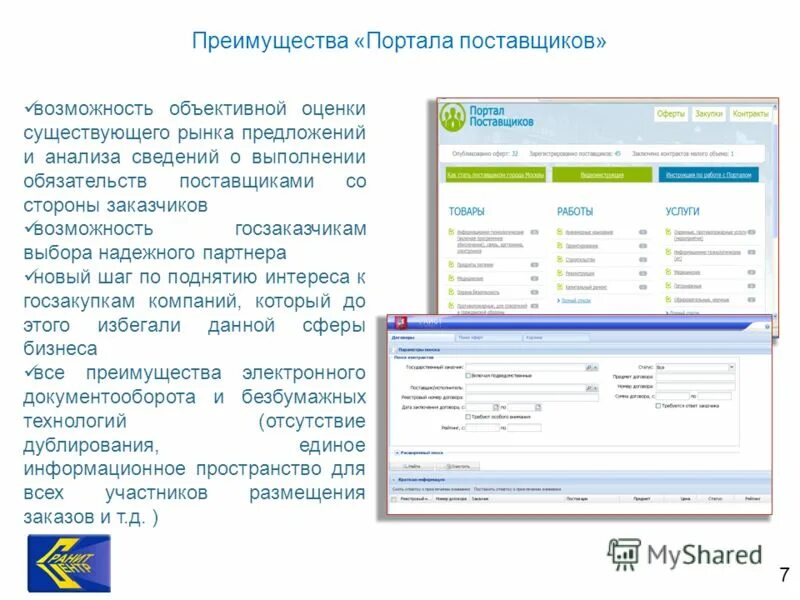Click 'Поставить отметку о привлечении внимания'
The width and height of the screenshot is (800, 600).
click(517, 489)
